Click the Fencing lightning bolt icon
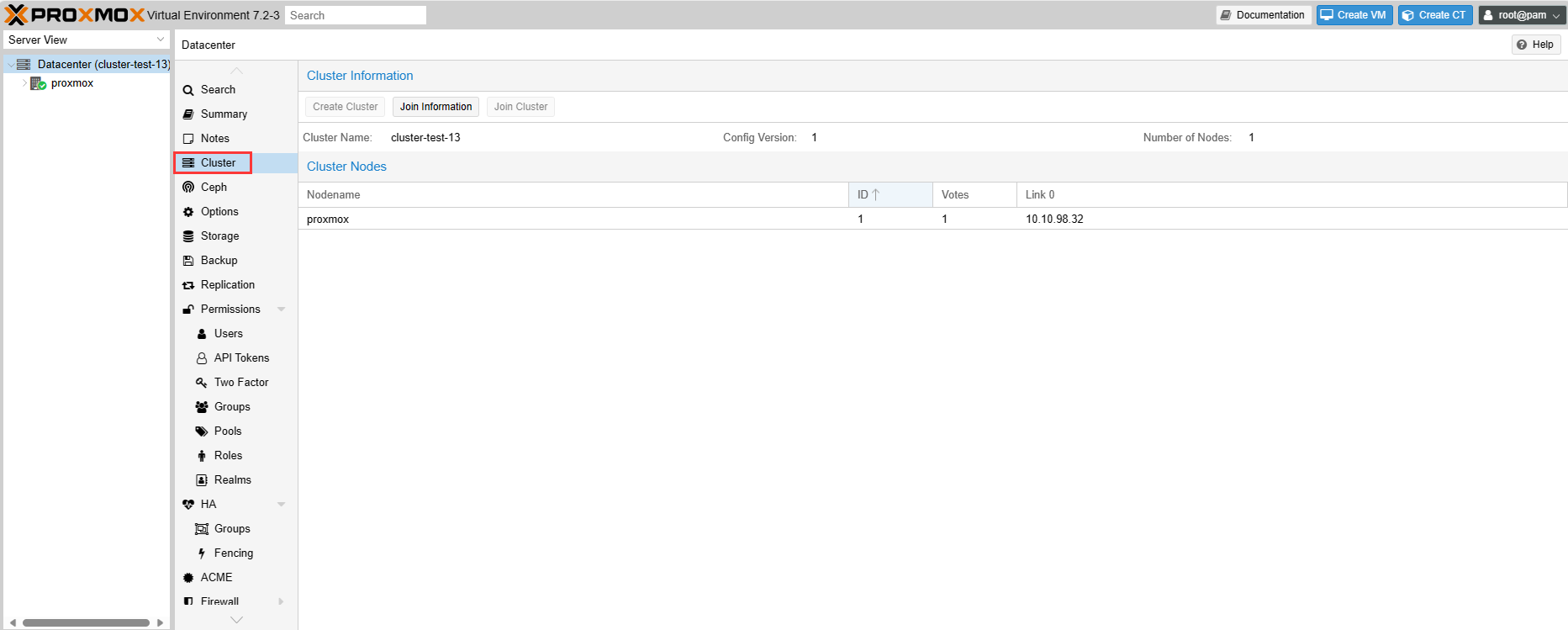This screenshot has width=1568, height=630. click(202, 553)
